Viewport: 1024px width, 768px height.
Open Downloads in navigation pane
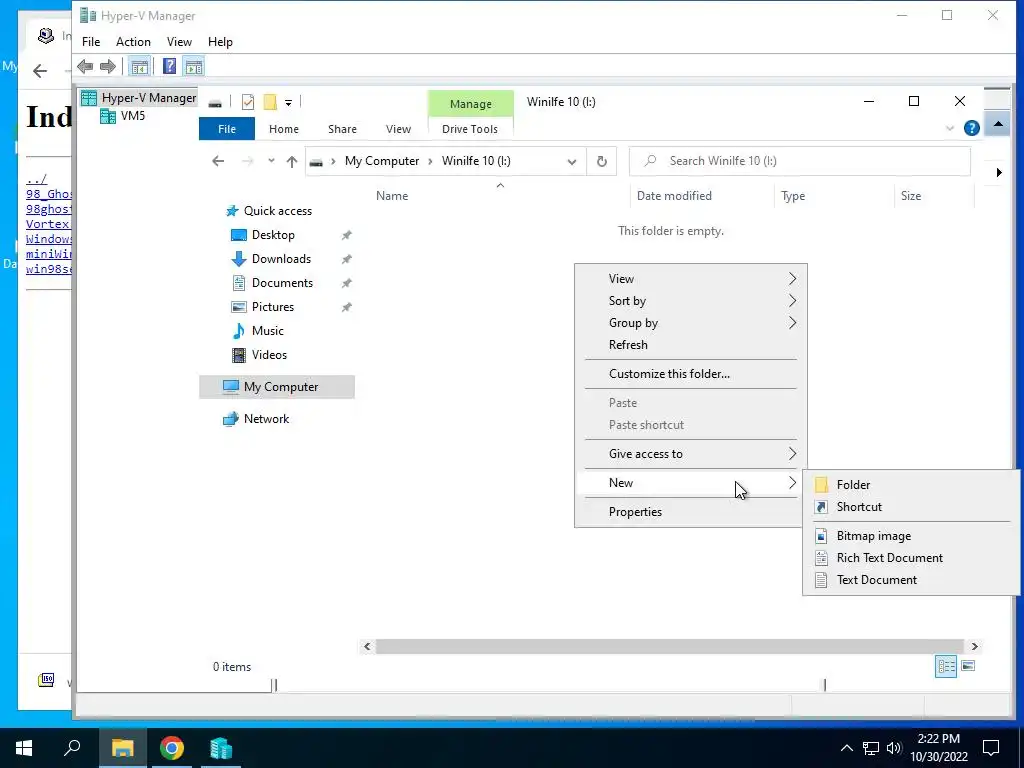click(x=281, y=259)
